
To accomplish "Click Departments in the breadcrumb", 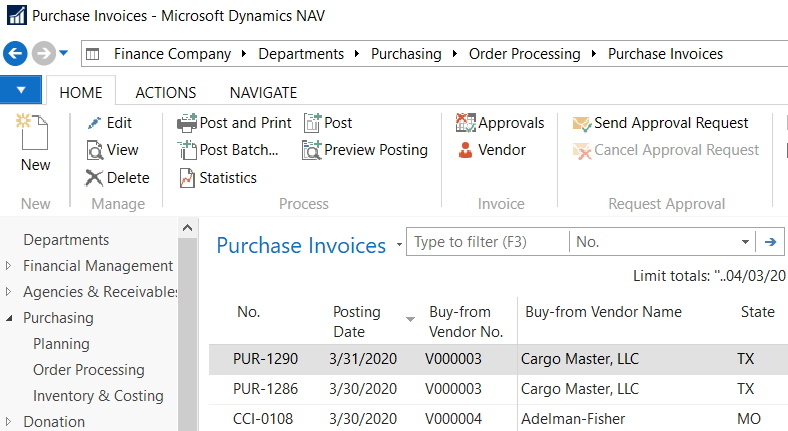I will (x=301, y=54).
